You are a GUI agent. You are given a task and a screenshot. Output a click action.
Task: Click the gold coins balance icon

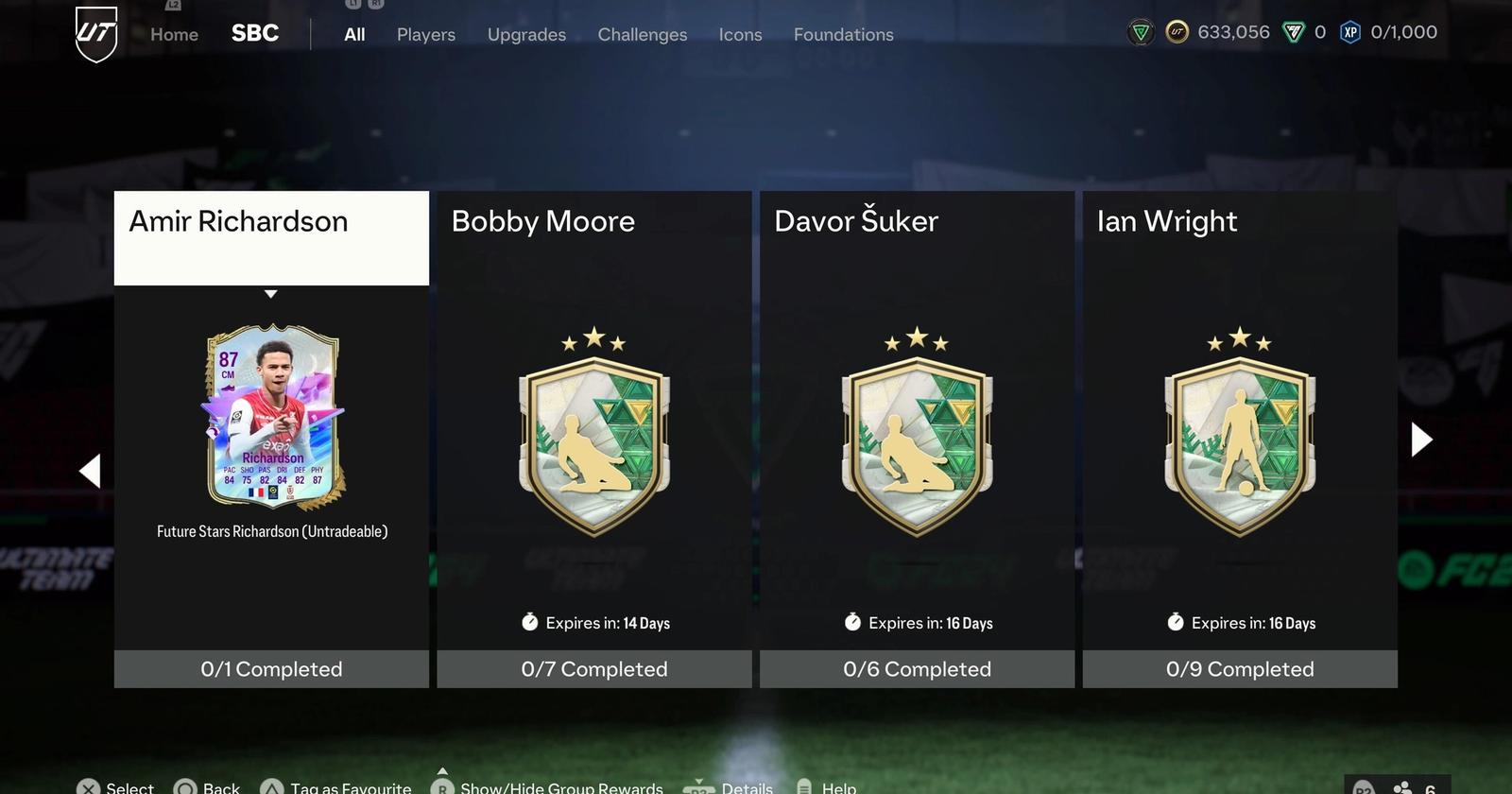[x=1177, y=33]
